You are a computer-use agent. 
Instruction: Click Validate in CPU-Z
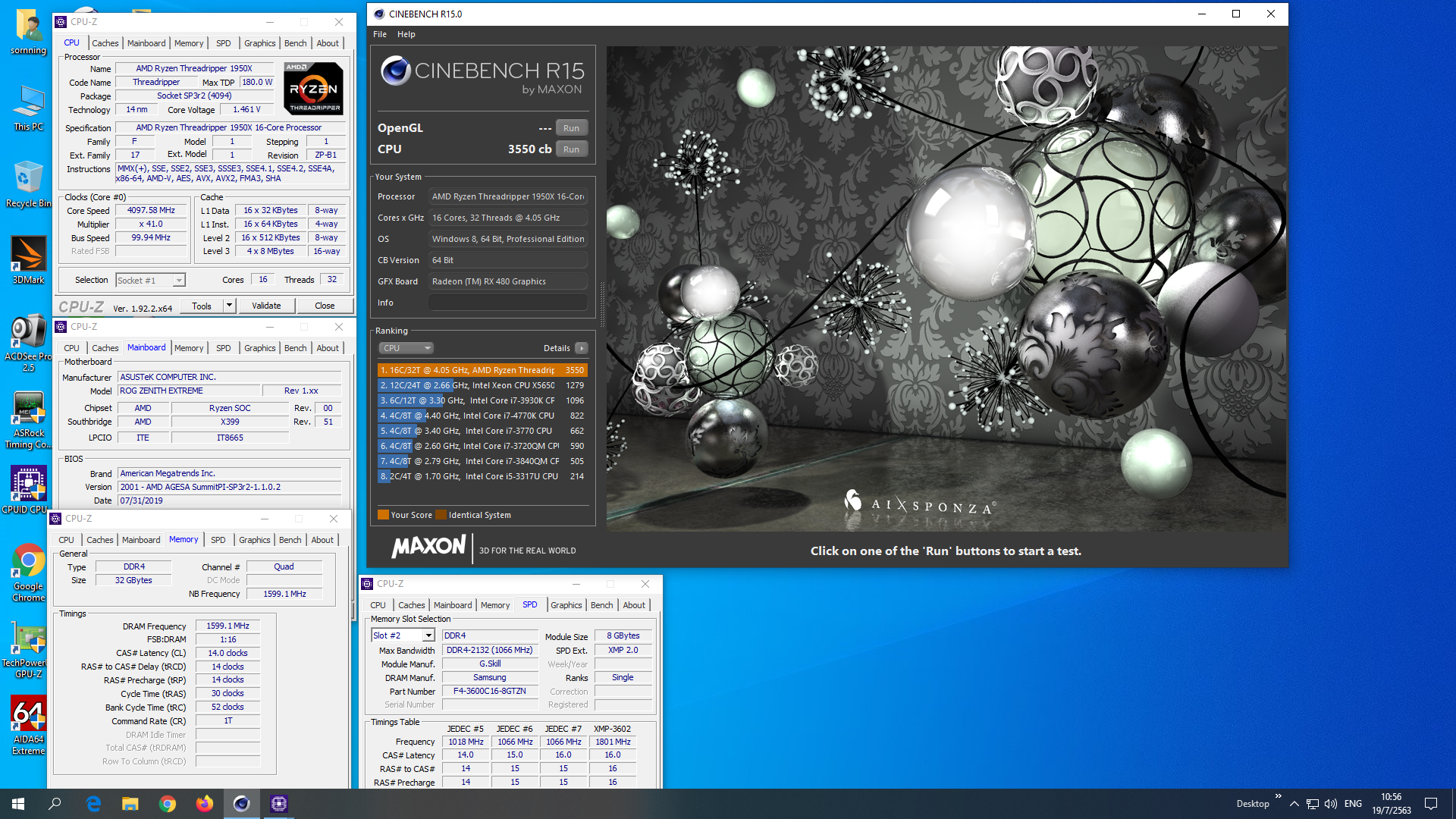click(x=266, y=306)
